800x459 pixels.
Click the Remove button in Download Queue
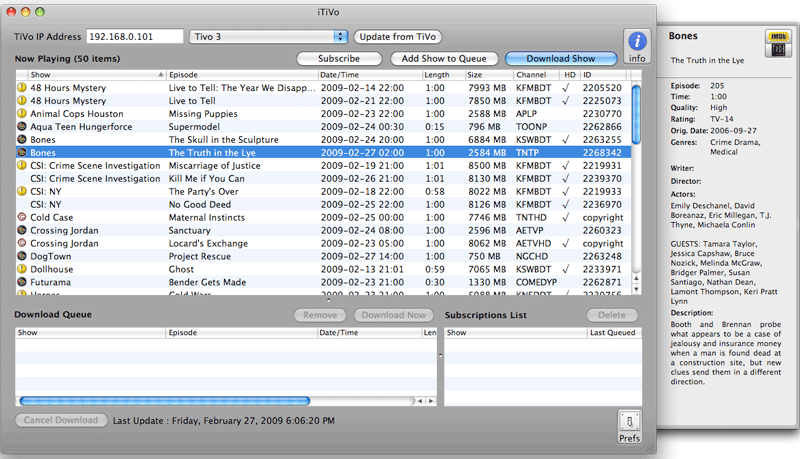(x=320, y=315)
